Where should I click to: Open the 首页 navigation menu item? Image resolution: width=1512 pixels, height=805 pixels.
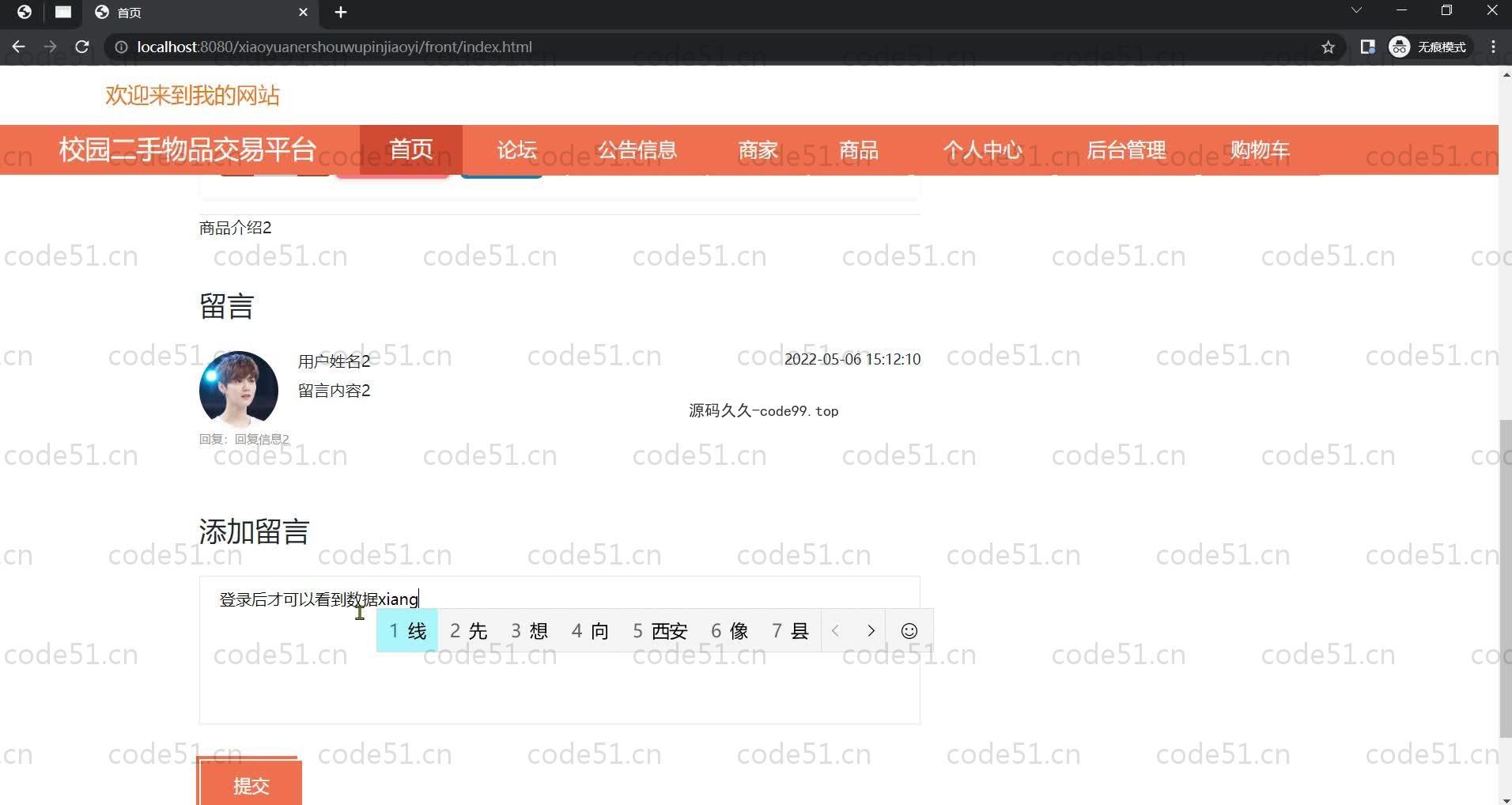[x=411, y=149]
